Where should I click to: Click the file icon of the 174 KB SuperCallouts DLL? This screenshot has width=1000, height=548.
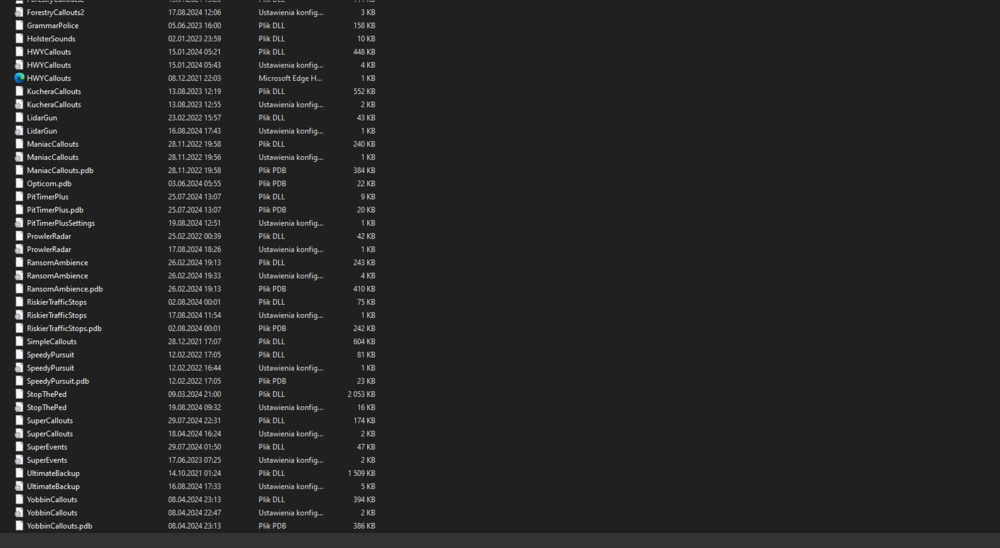19,420
